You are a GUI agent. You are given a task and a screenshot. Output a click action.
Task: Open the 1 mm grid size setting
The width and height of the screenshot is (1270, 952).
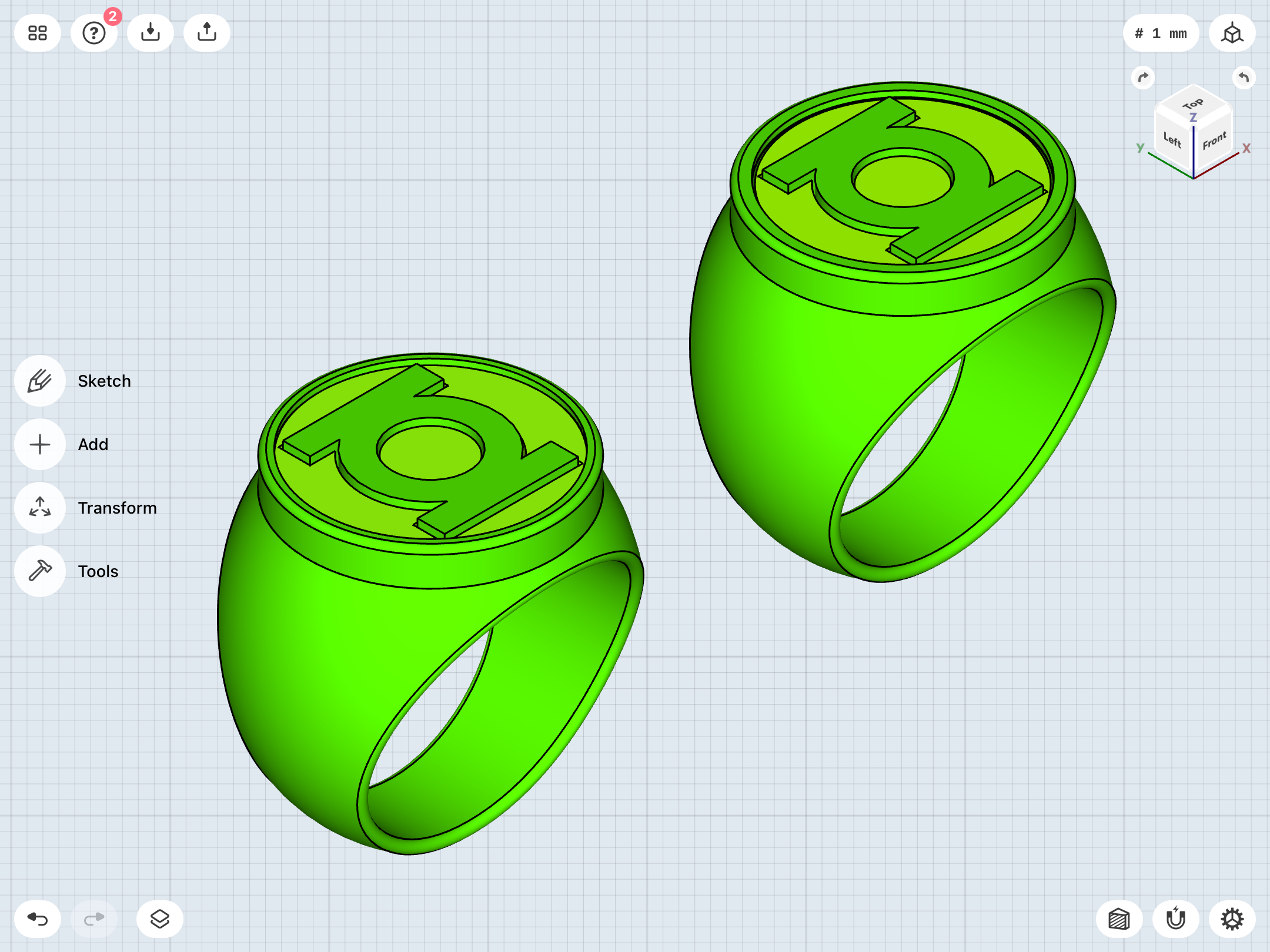[1161, 33]
